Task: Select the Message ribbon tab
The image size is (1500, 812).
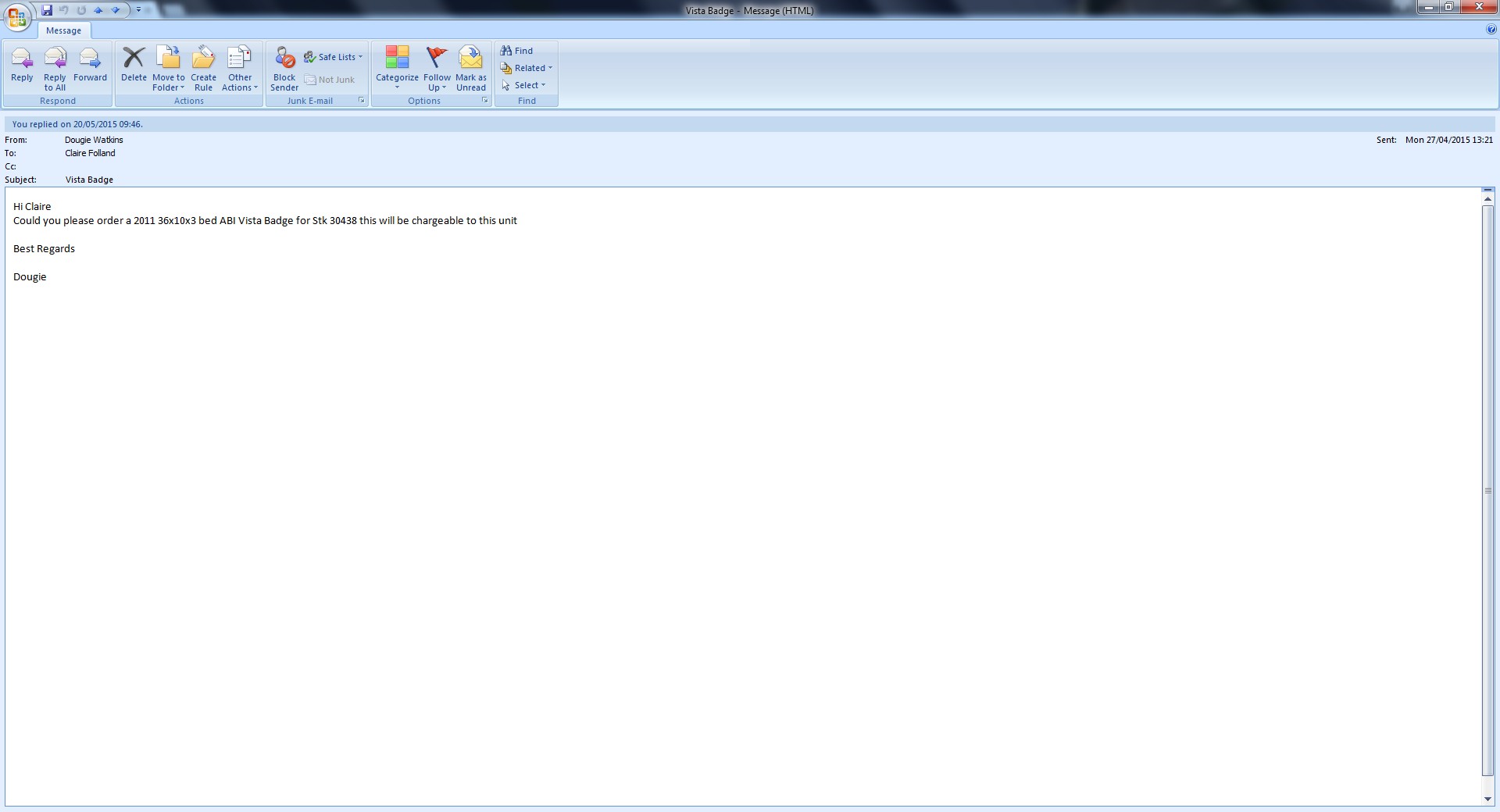Action: tap(63, 30)
